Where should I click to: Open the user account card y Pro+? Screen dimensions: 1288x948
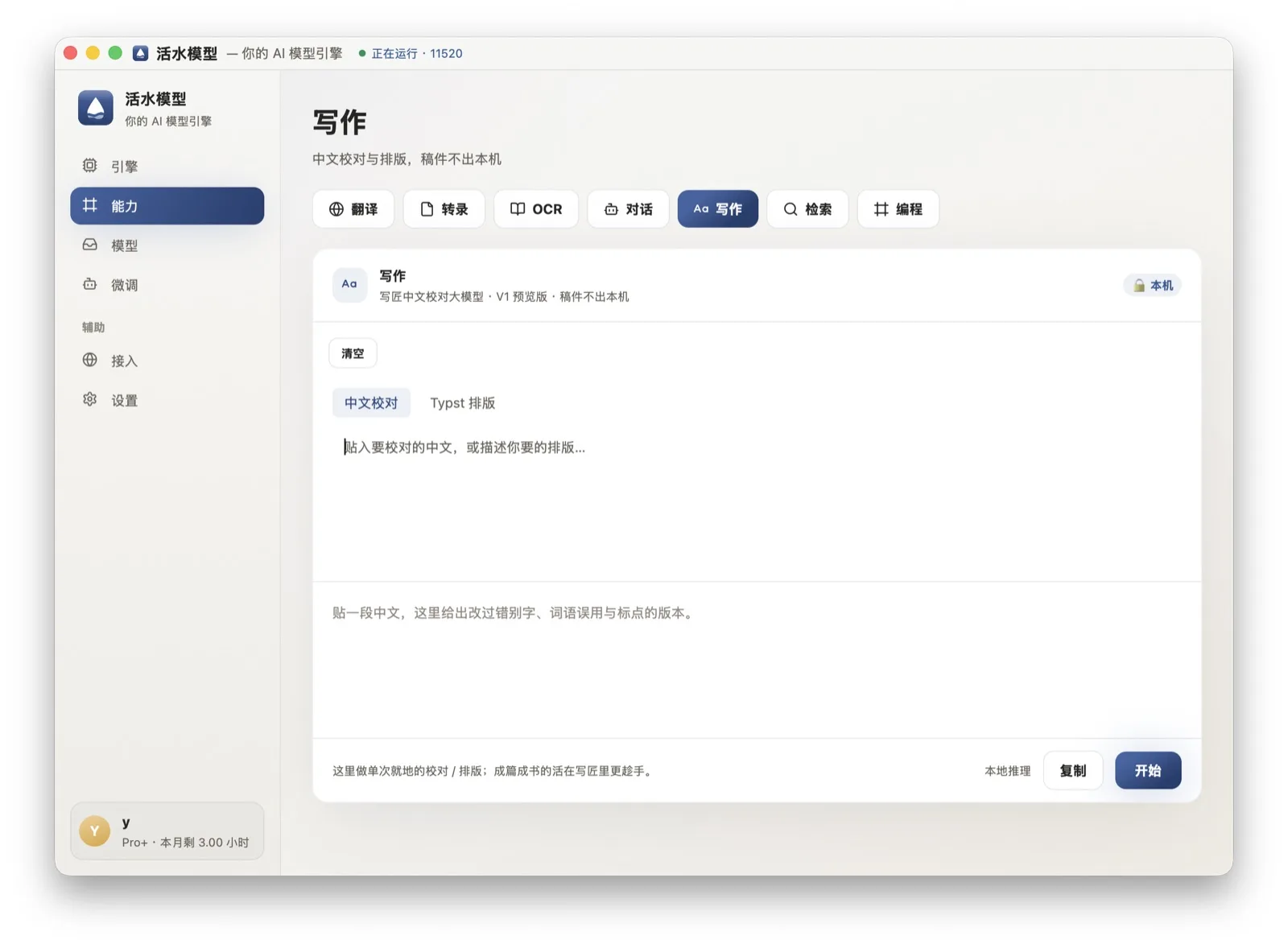click(x=167, y=831)
